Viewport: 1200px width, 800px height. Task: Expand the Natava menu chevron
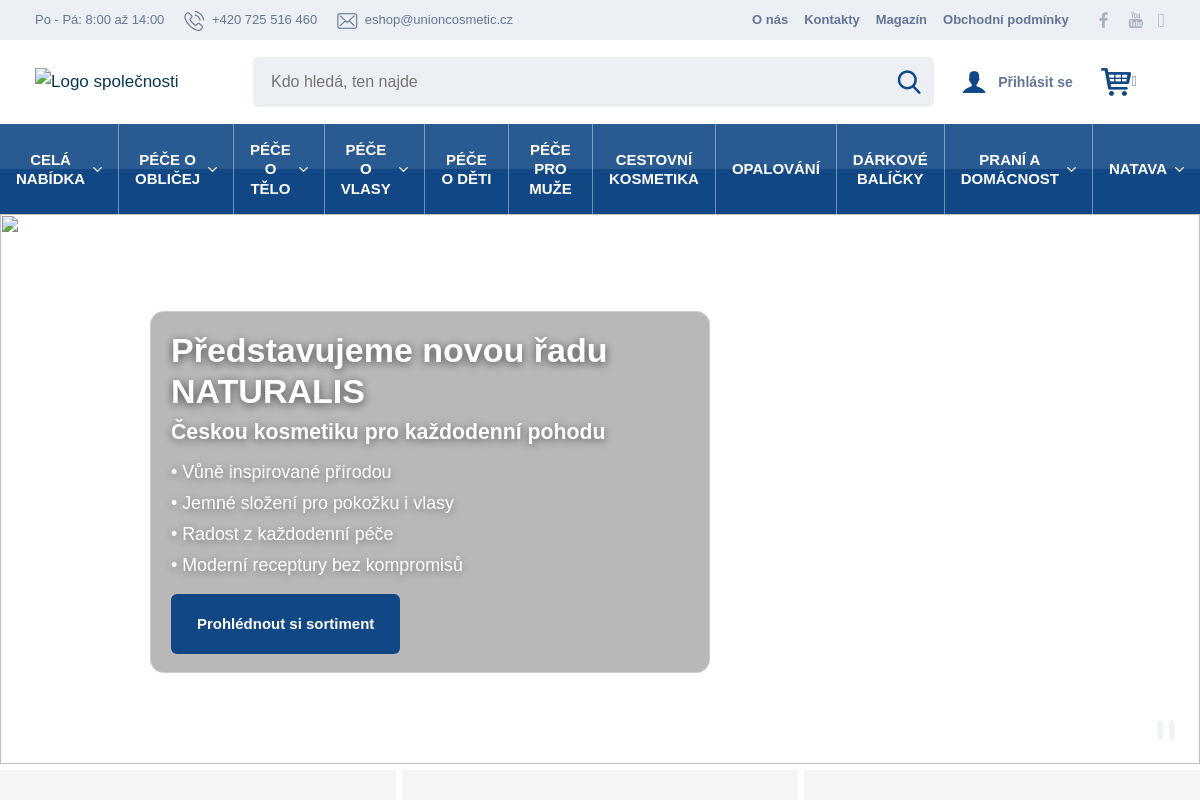(x=1179, y=170)
